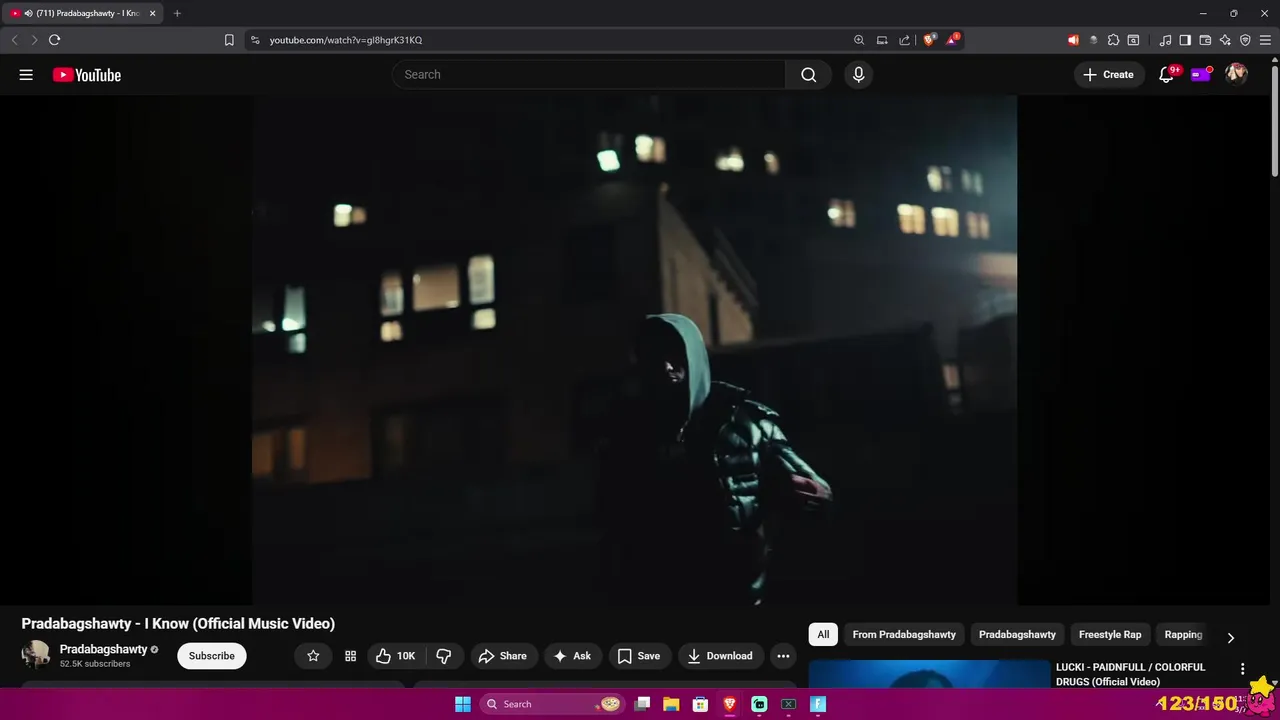
Task: Select the All filter chip
Action: tap(823, 635)
